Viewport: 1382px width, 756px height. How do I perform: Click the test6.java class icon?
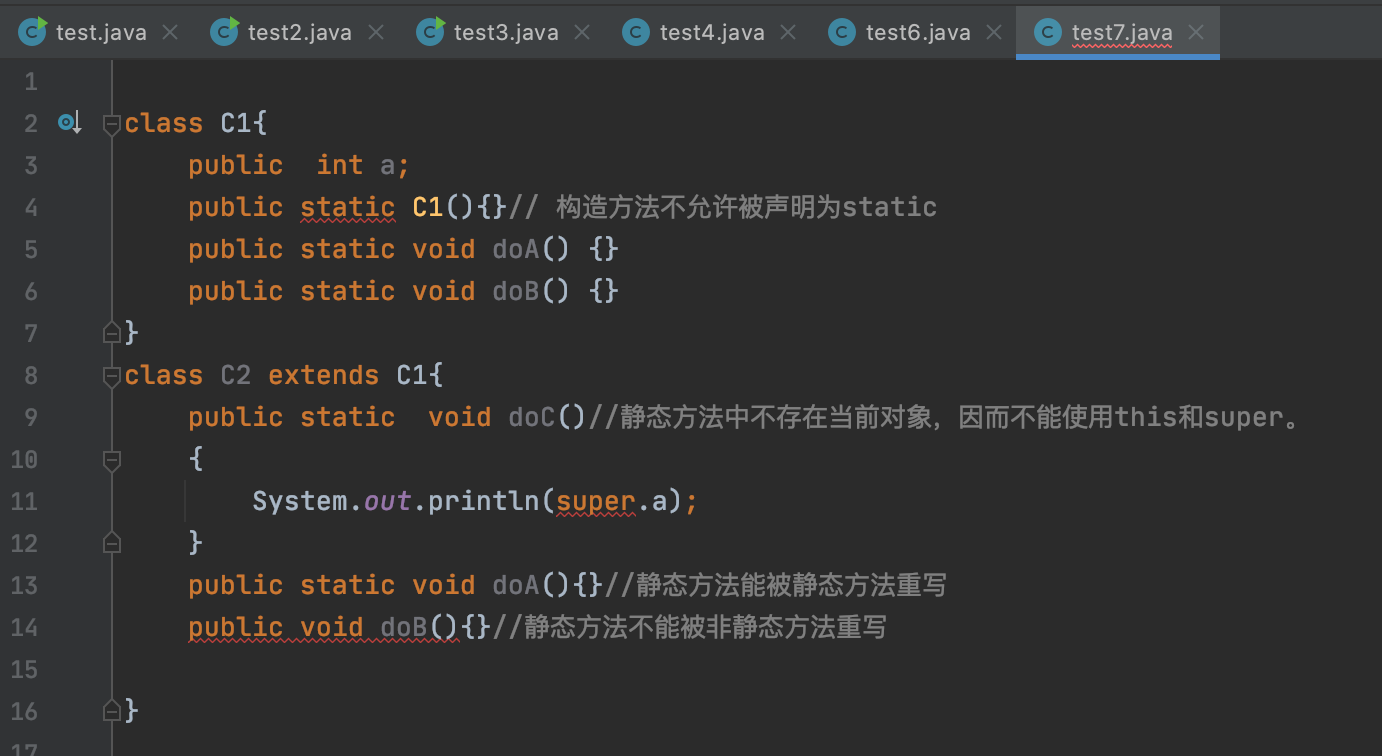(842, 32)
